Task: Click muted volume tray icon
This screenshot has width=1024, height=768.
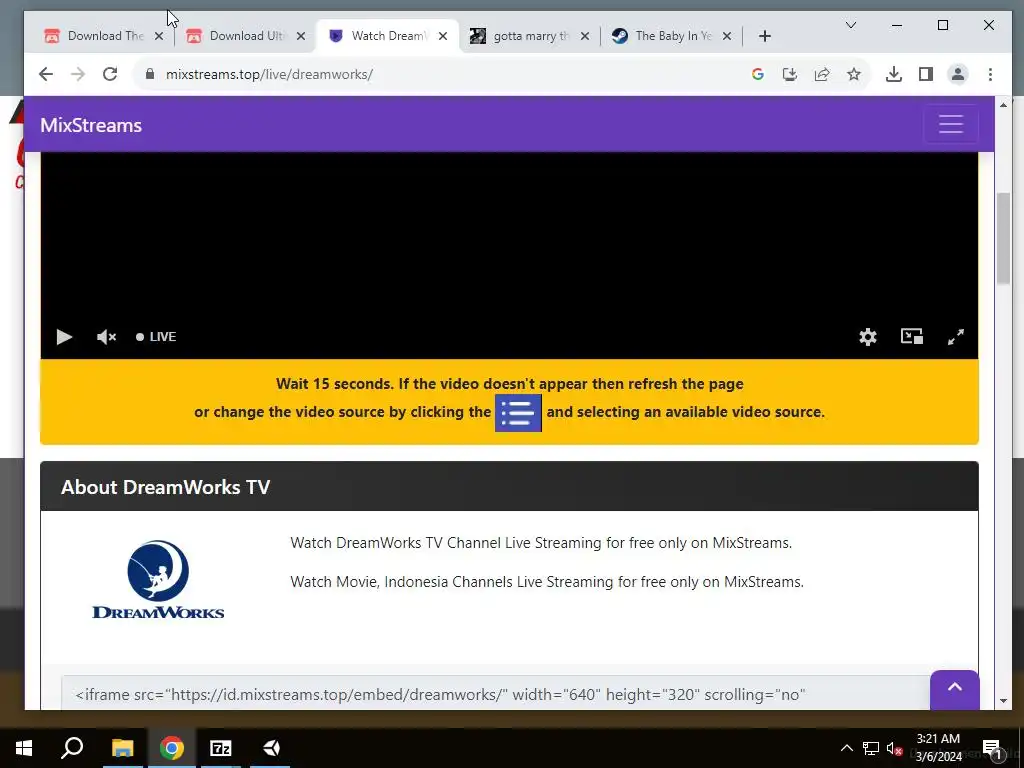Action: [894, 748]
